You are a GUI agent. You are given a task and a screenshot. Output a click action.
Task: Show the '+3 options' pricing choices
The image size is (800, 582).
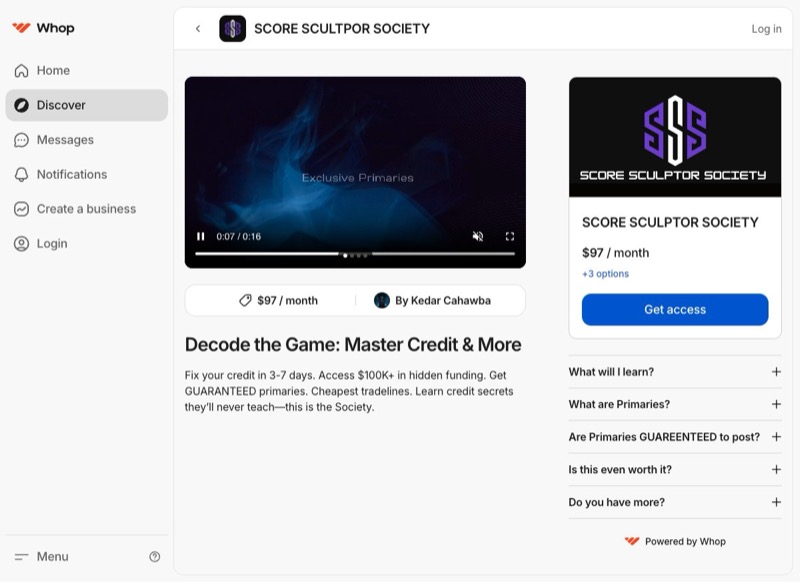(604, 273)
